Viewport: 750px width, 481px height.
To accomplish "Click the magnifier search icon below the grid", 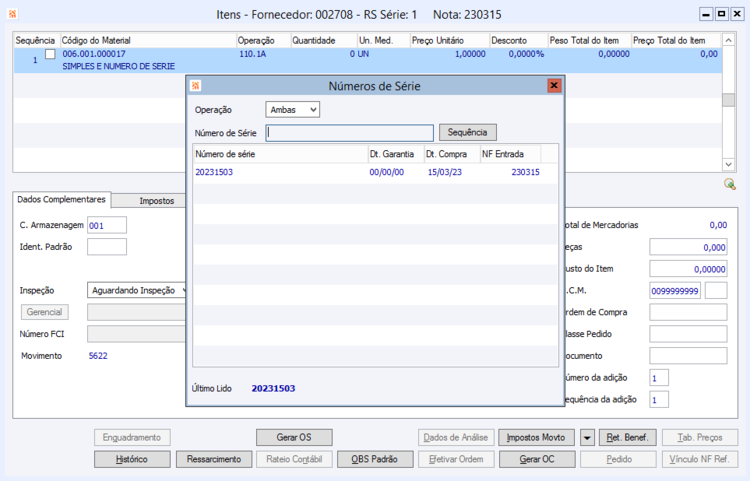I will (729, 184).
